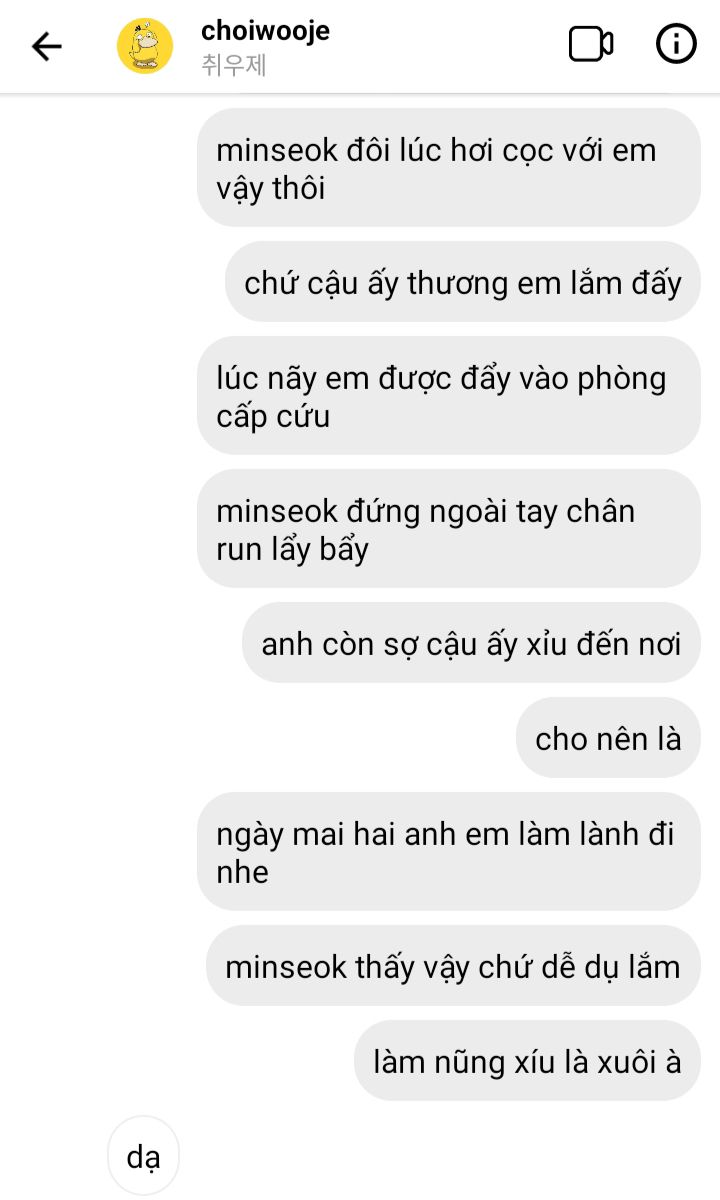720x1200 pixels.
Task: Open conversation info details
Action: pyautogui.click(x=676, y=45)
